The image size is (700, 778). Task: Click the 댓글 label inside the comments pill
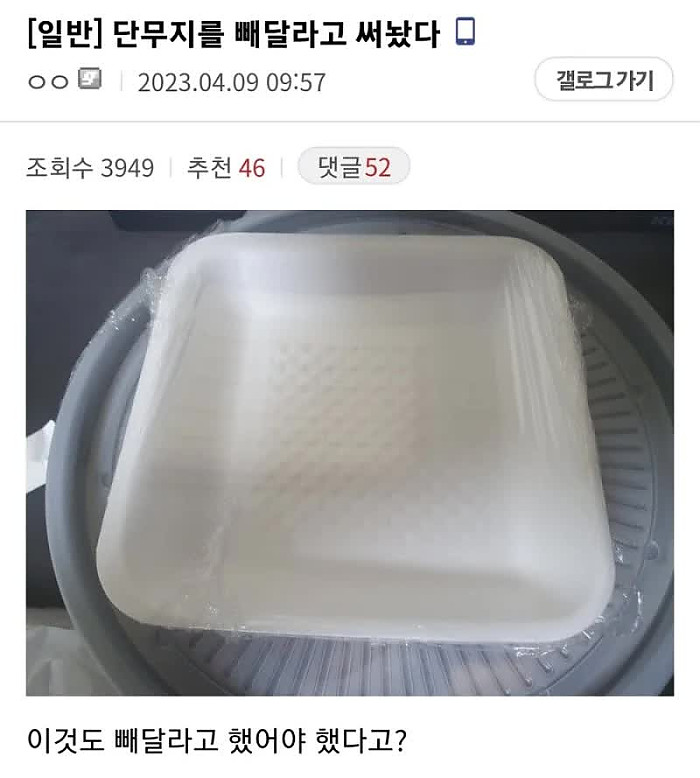[339, 167]
